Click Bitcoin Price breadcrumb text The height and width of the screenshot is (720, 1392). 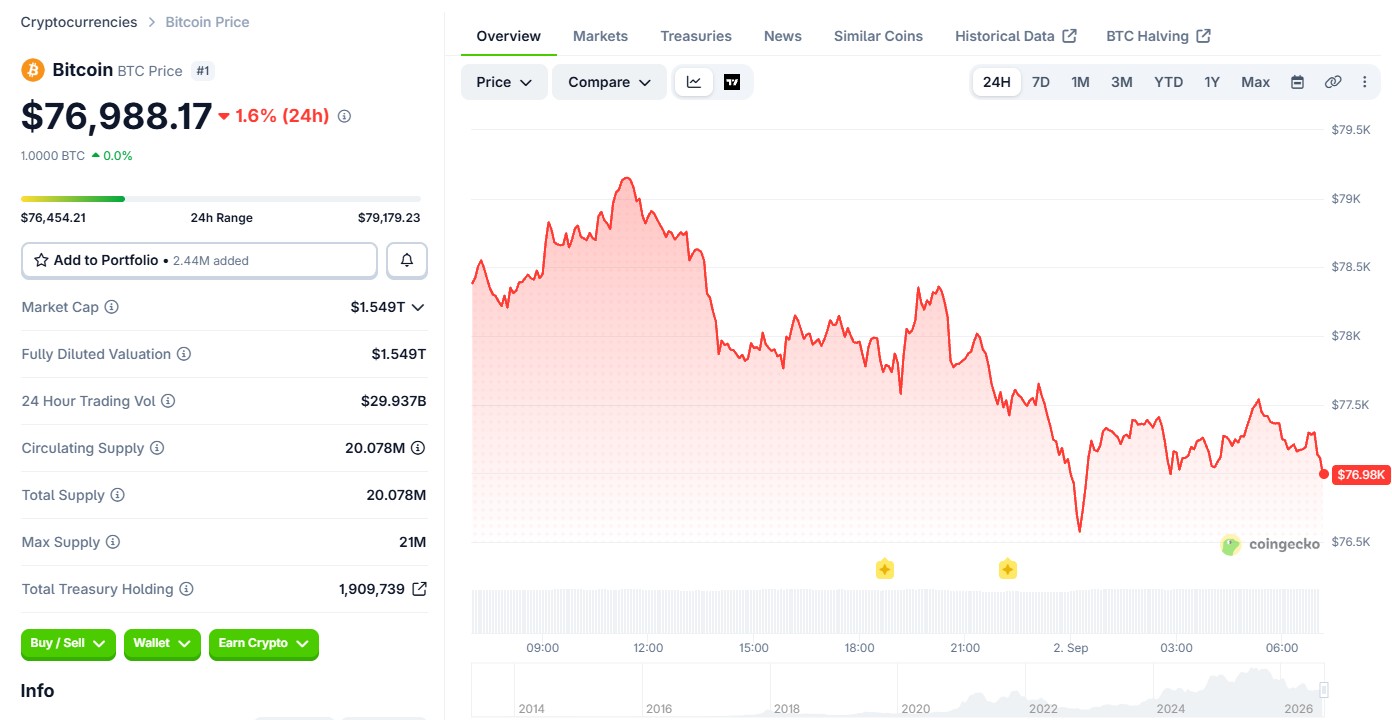(207, 22)
